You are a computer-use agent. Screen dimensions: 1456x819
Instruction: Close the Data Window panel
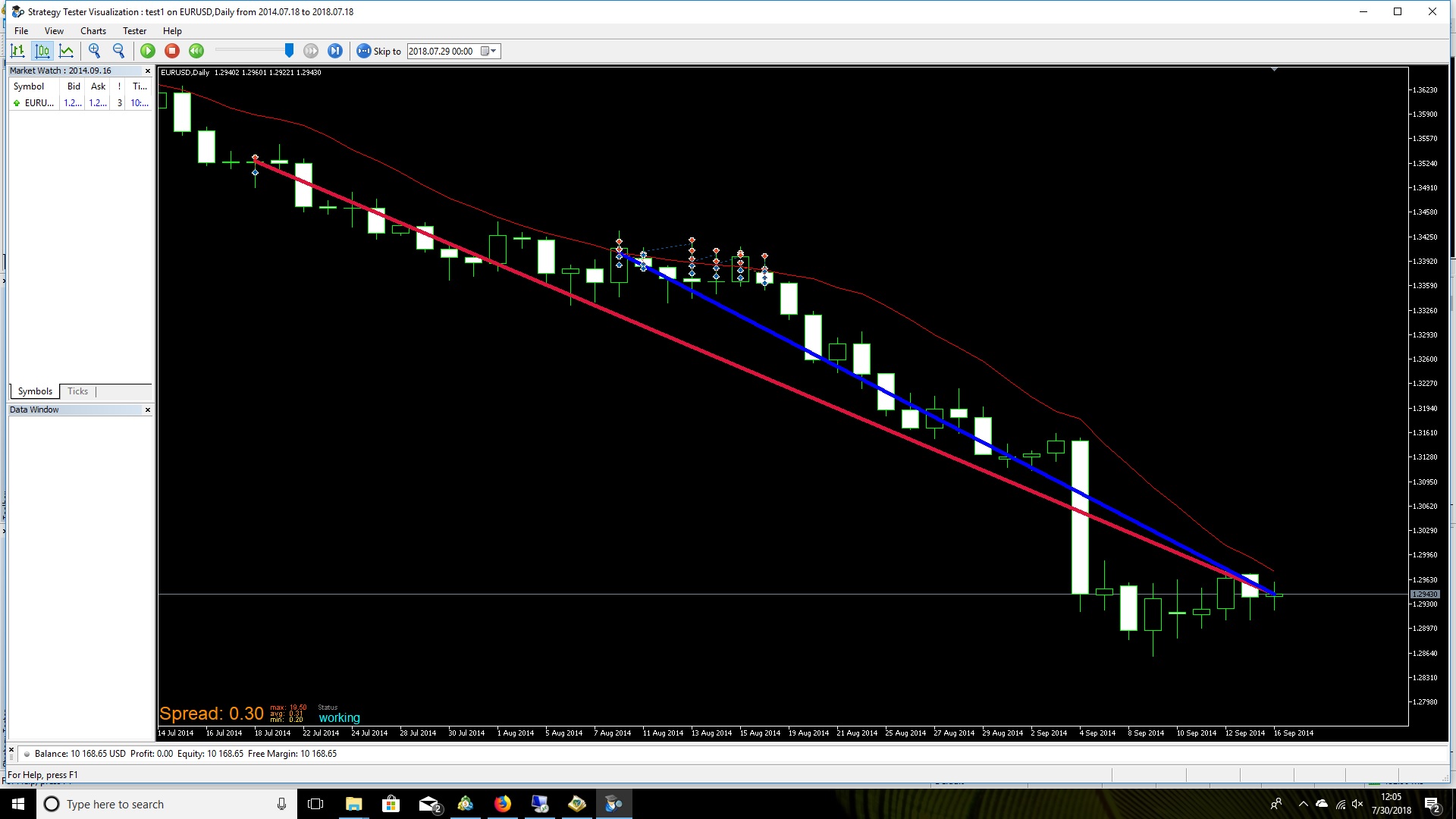click(148, 409)
